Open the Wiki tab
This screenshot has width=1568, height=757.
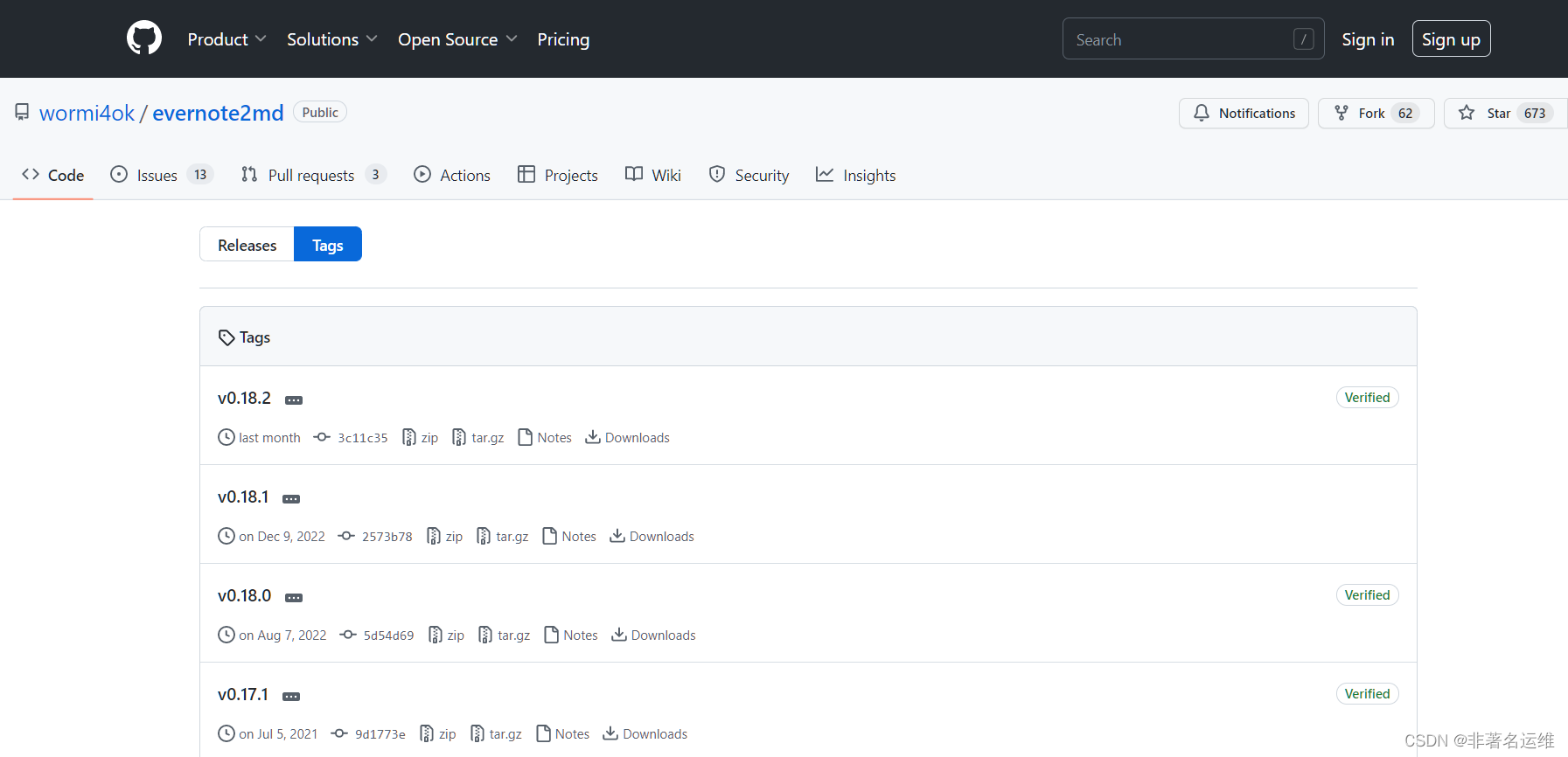click(653, 175)
